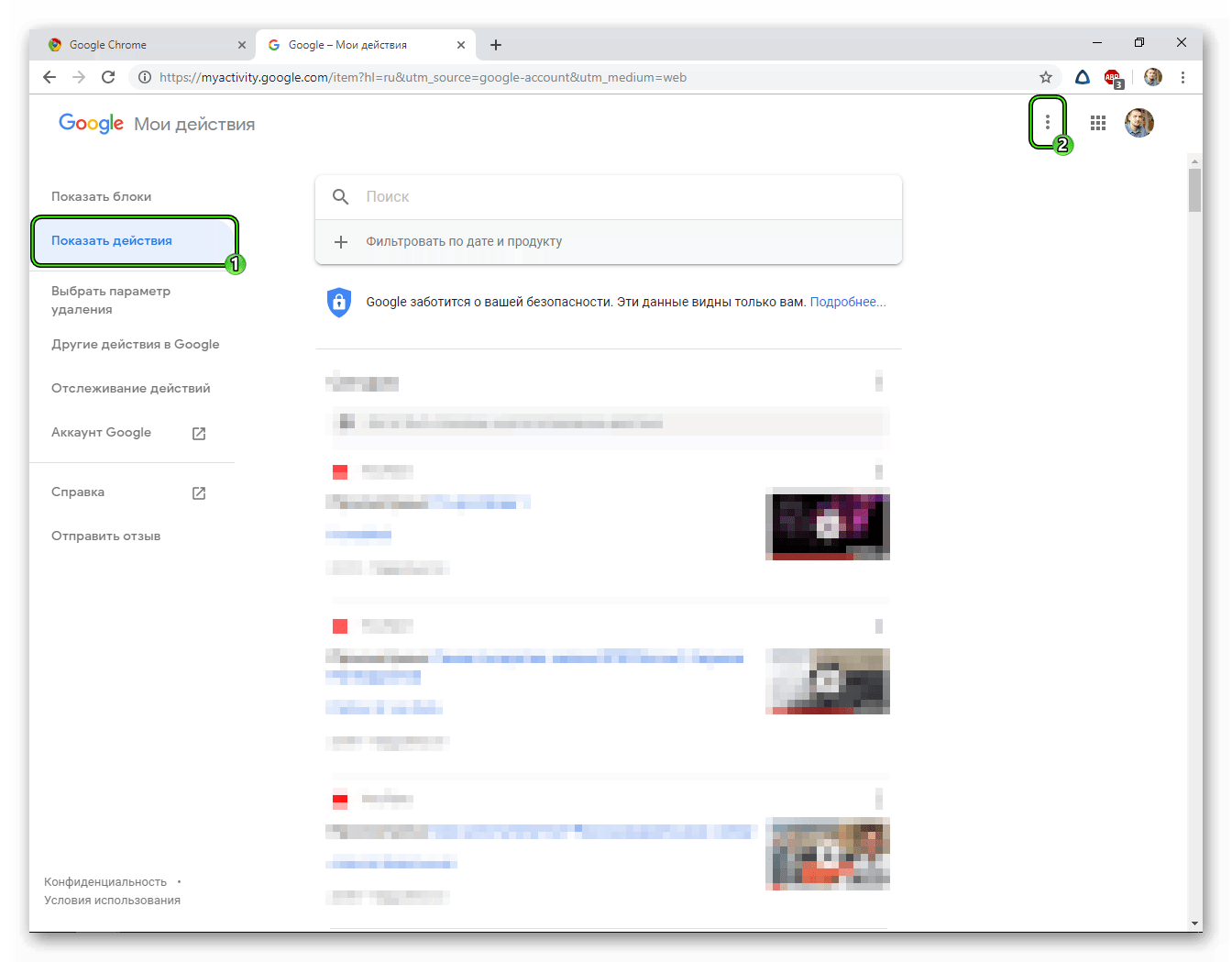Viewport: 1232px width, 962px height.
Task: Open the Google apps grid
Action: pyautogui.click(x=1098, y=123)
